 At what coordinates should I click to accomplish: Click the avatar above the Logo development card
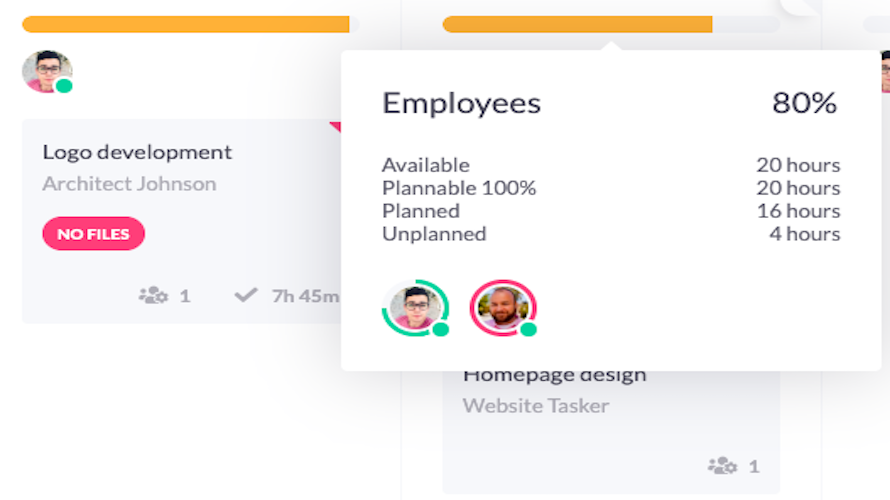click(47, 72)
